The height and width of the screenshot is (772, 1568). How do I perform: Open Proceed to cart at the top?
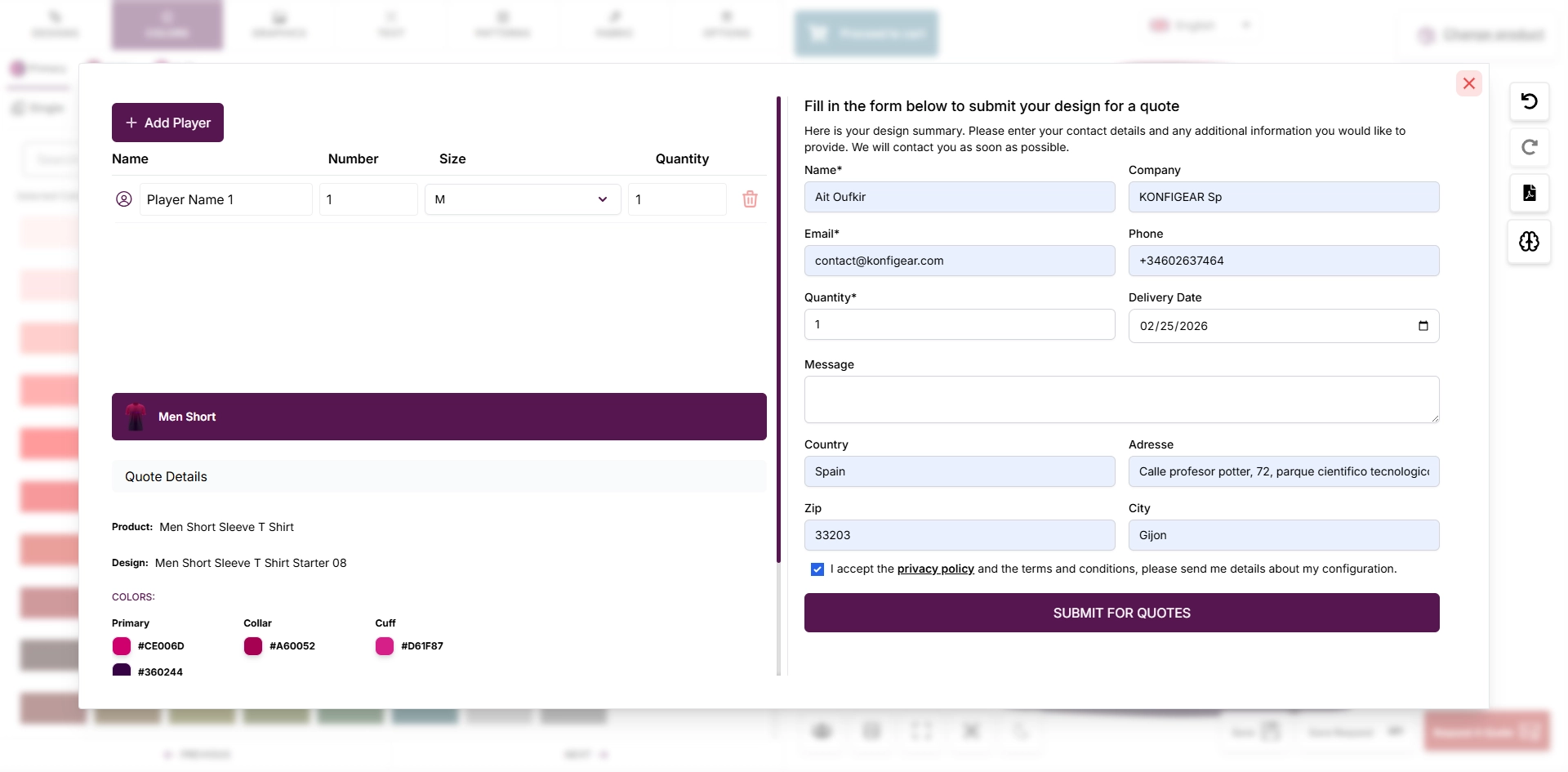[866, 33]
